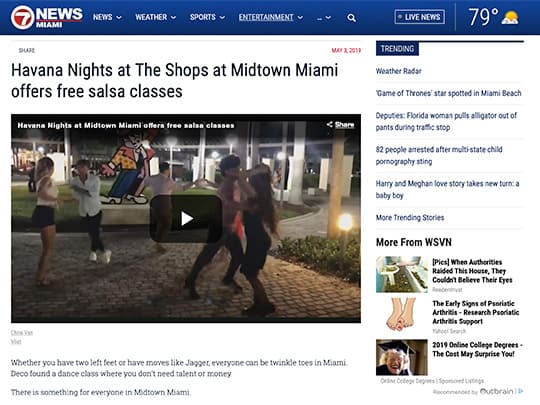Click the psoriatic arthritis feet thumbnail
This screenshot has width=540, height=405.
(x=402, y=315)
